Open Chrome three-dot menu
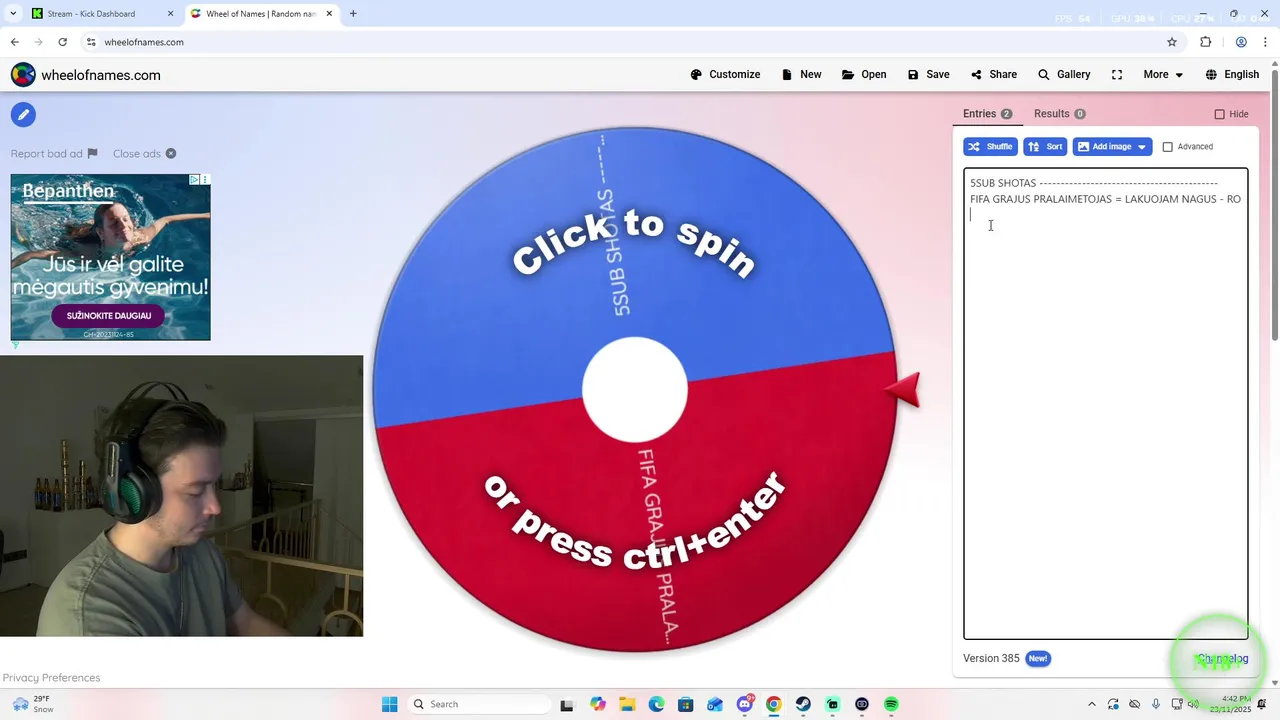 pos(1266,42)
